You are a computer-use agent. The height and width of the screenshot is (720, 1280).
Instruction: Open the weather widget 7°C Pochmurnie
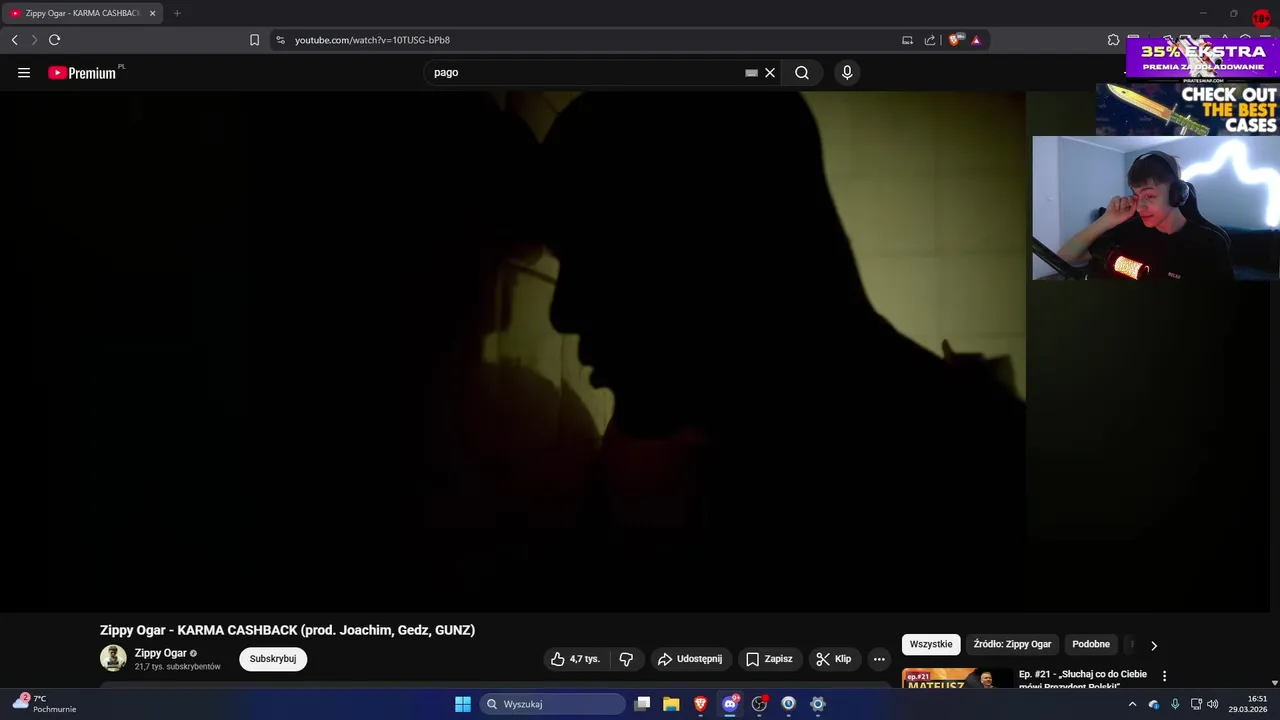tap(45, 703)
